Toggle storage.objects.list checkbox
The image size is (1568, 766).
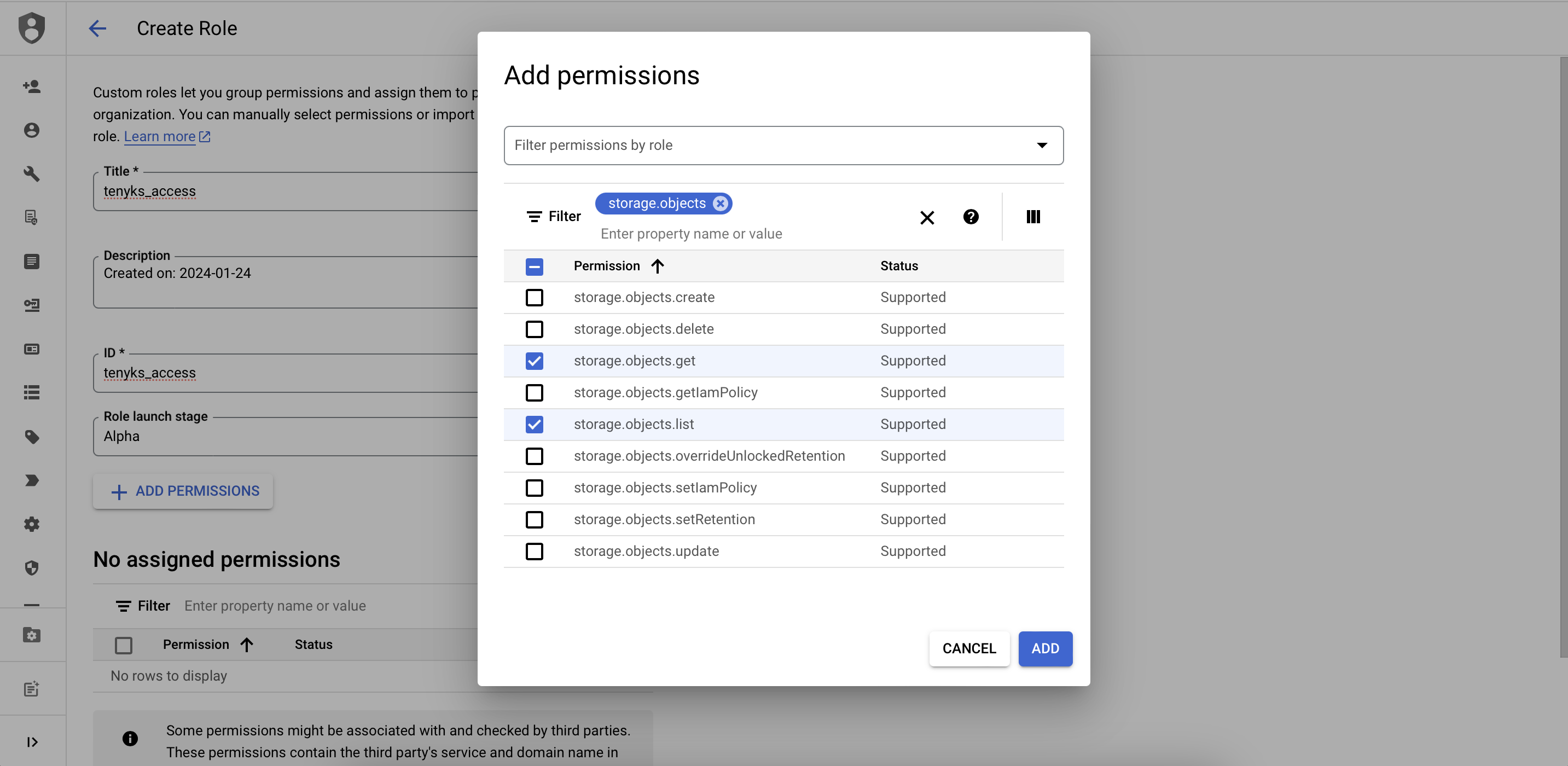[533, 424]
